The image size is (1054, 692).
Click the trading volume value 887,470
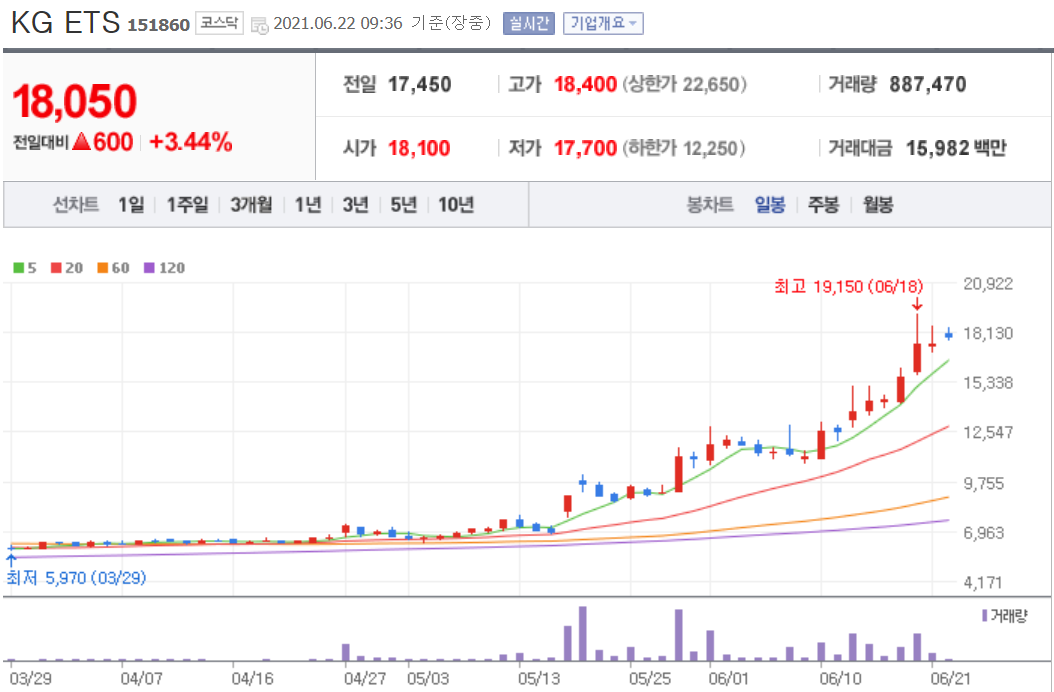928,84
